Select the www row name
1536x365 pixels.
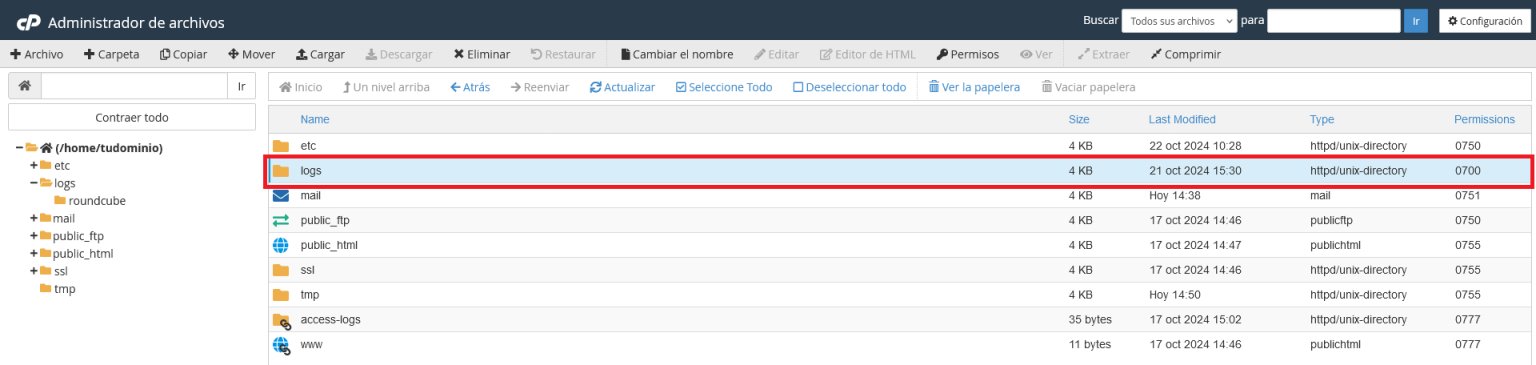(x=311, y=345)
